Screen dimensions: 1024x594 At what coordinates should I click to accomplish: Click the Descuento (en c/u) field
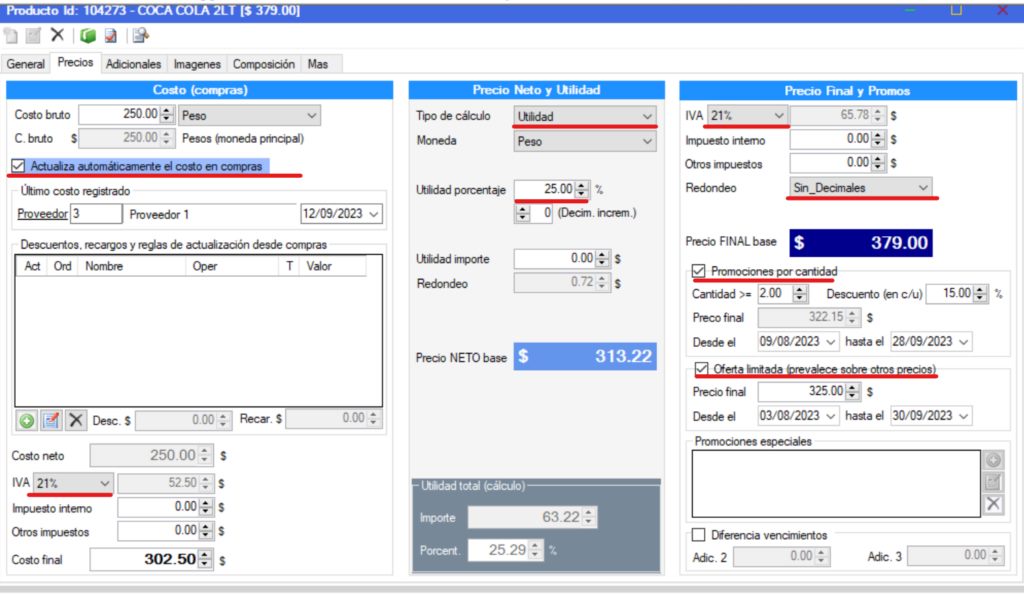pos(950,294)
